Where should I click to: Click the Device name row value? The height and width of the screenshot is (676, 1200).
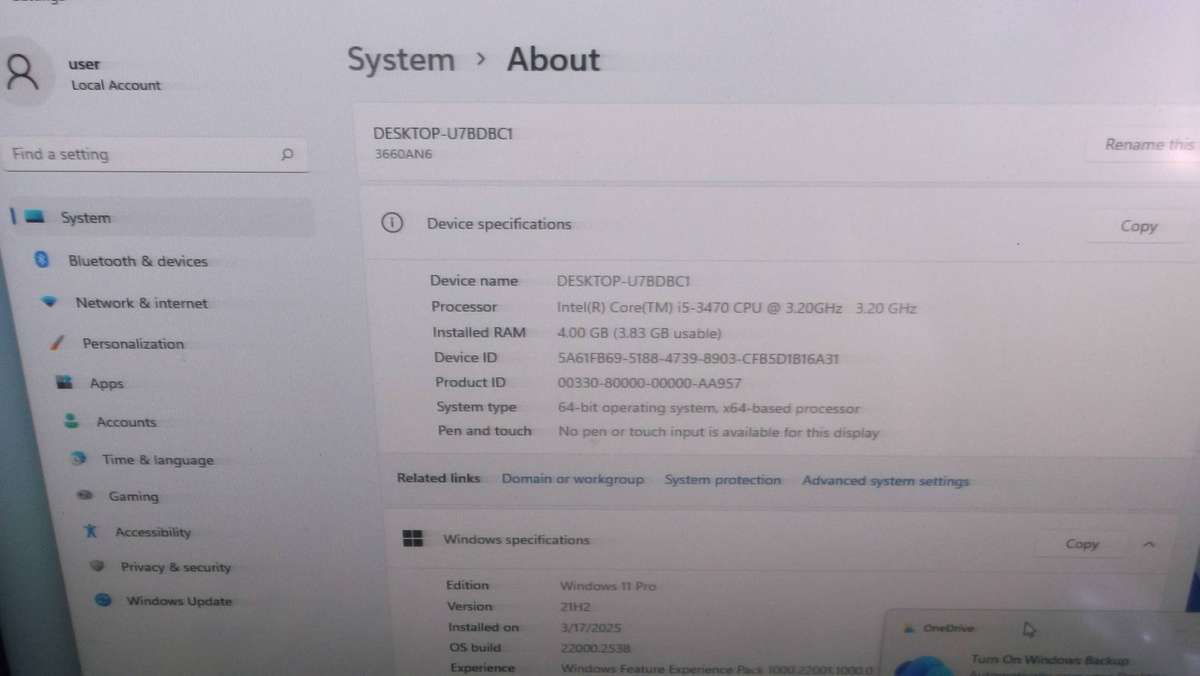pos(624,281)
